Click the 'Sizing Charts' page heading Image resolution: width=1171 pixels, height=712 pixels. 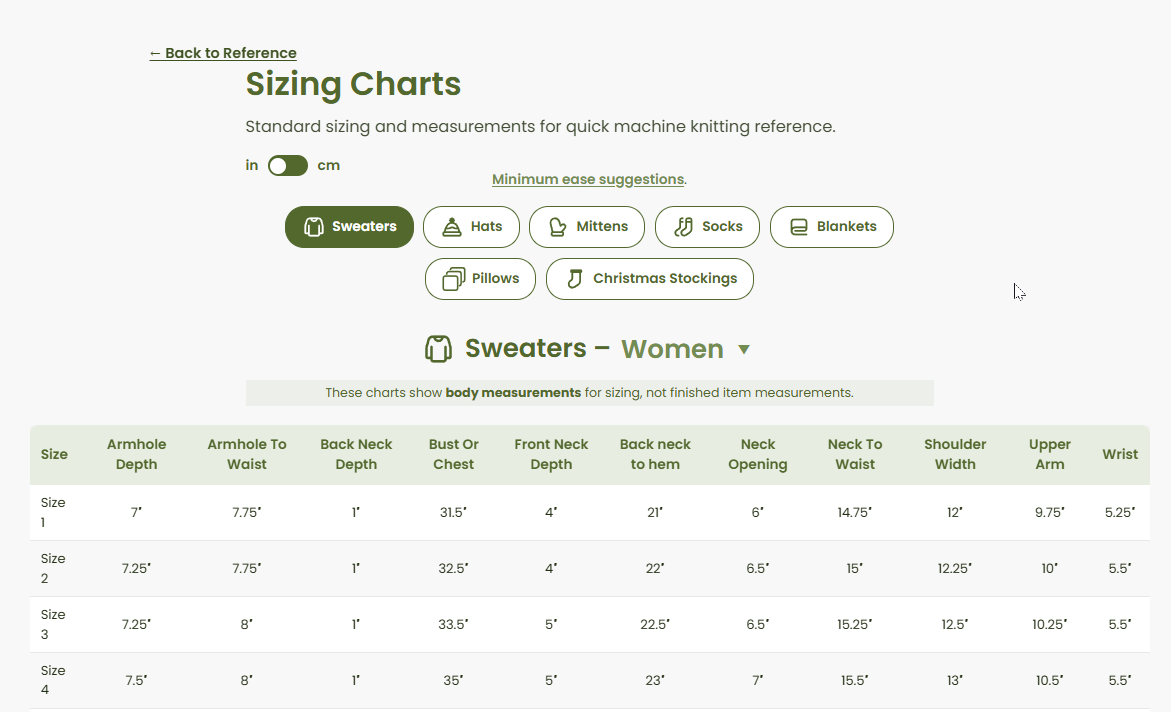[353, 84]
